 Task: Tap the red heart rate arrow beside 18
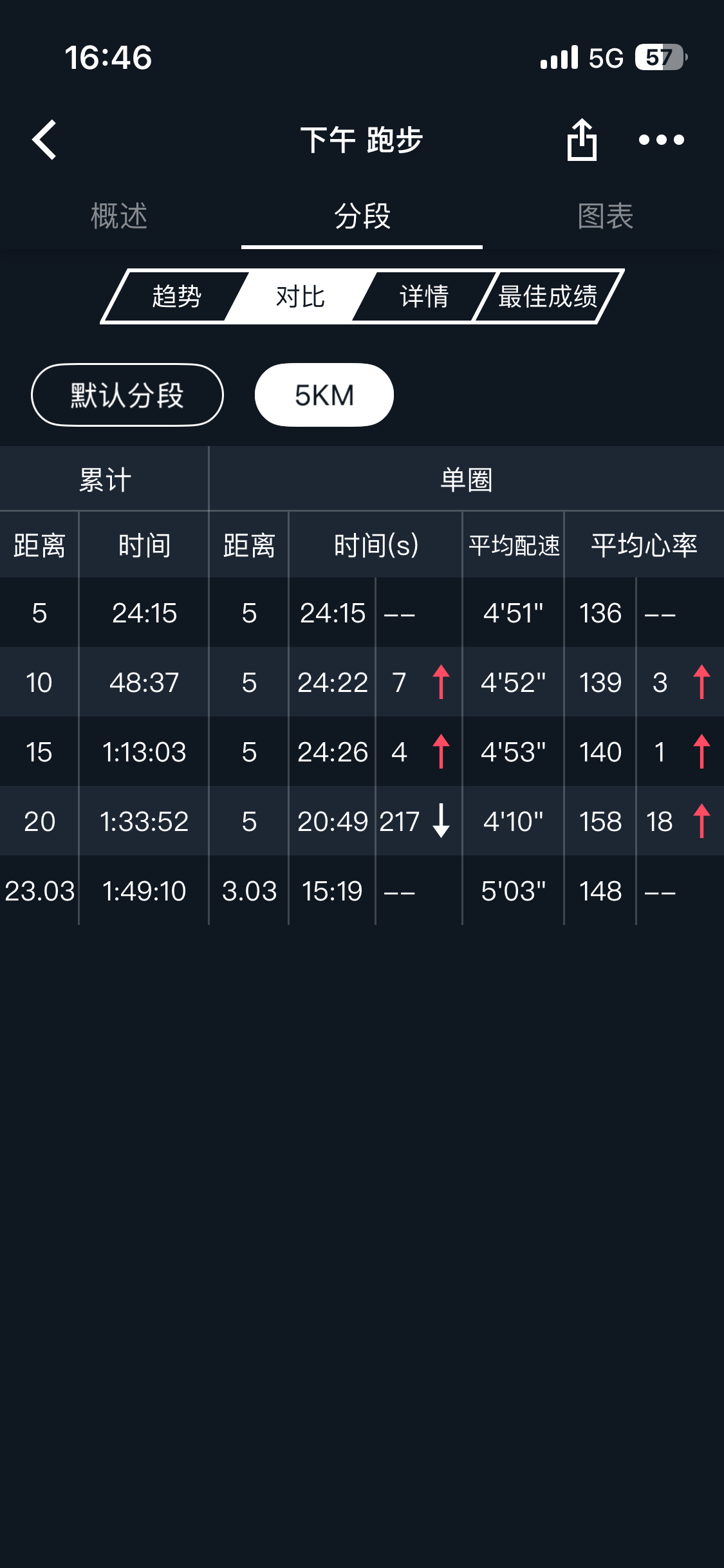click(701, 821)
